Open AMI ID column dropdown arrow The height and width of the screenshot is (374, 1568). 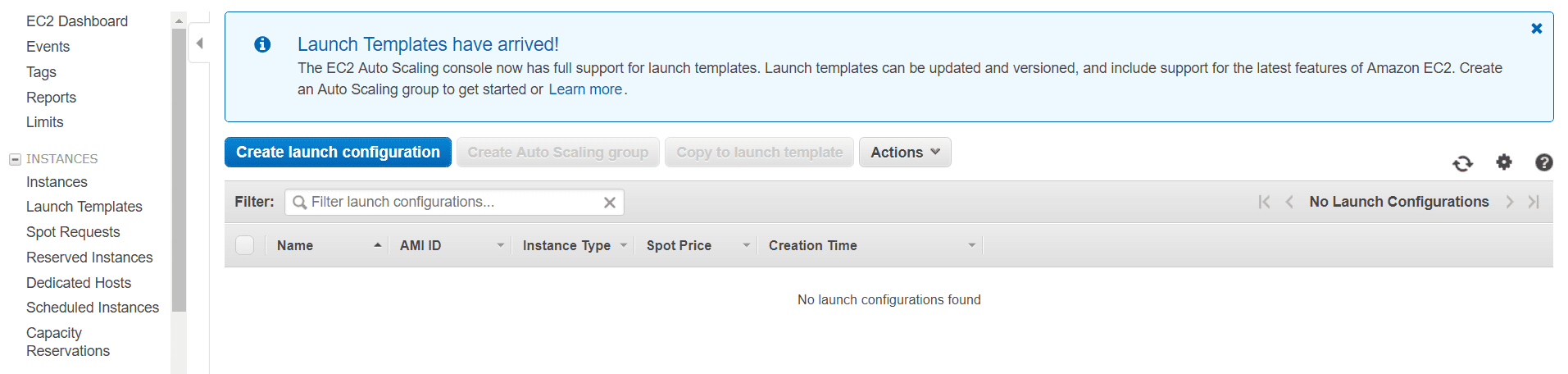[500, 245]
